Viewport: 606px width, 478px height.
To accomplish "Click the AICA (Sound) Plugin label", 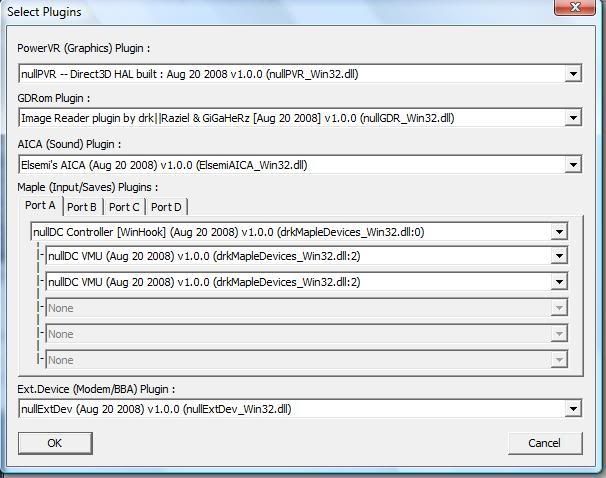I will pyautogui.click(x=69, y=144).
